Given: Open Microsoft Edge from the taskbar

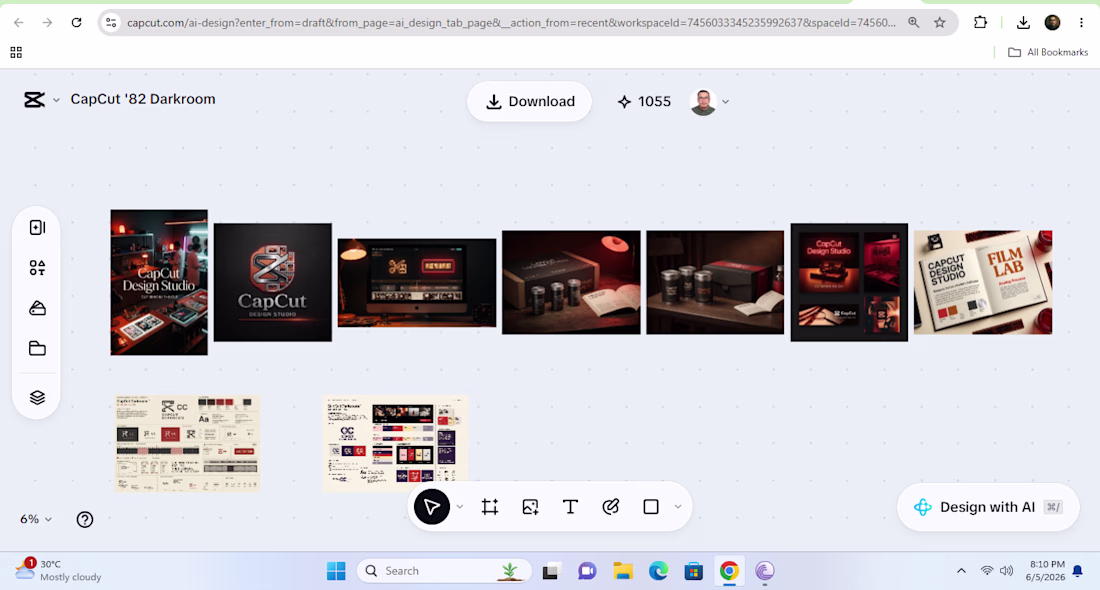Looking at the screenshot, I should tap(658, 571).
